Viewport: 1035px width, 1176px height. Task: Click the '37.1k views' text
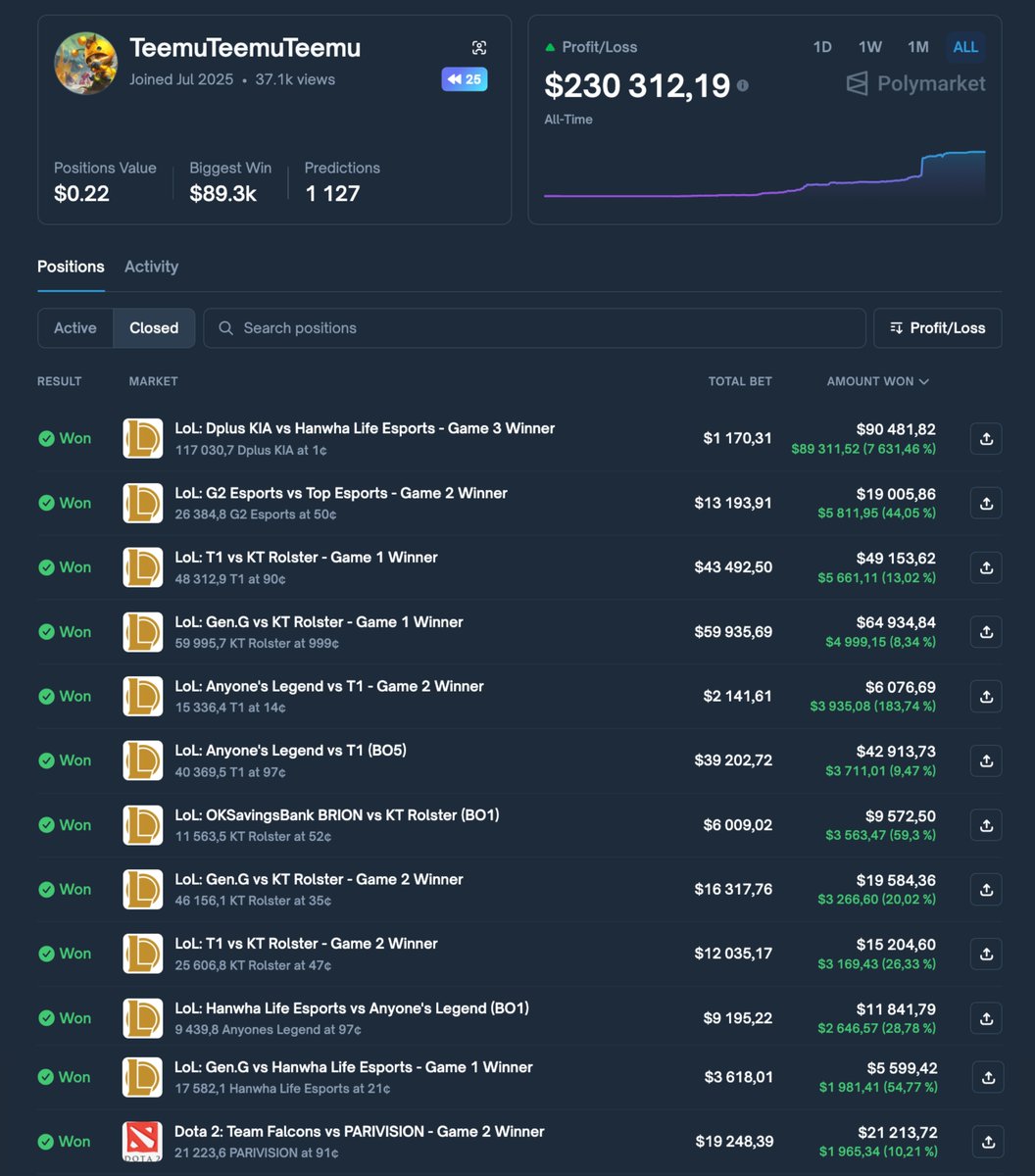pos(295,79)
